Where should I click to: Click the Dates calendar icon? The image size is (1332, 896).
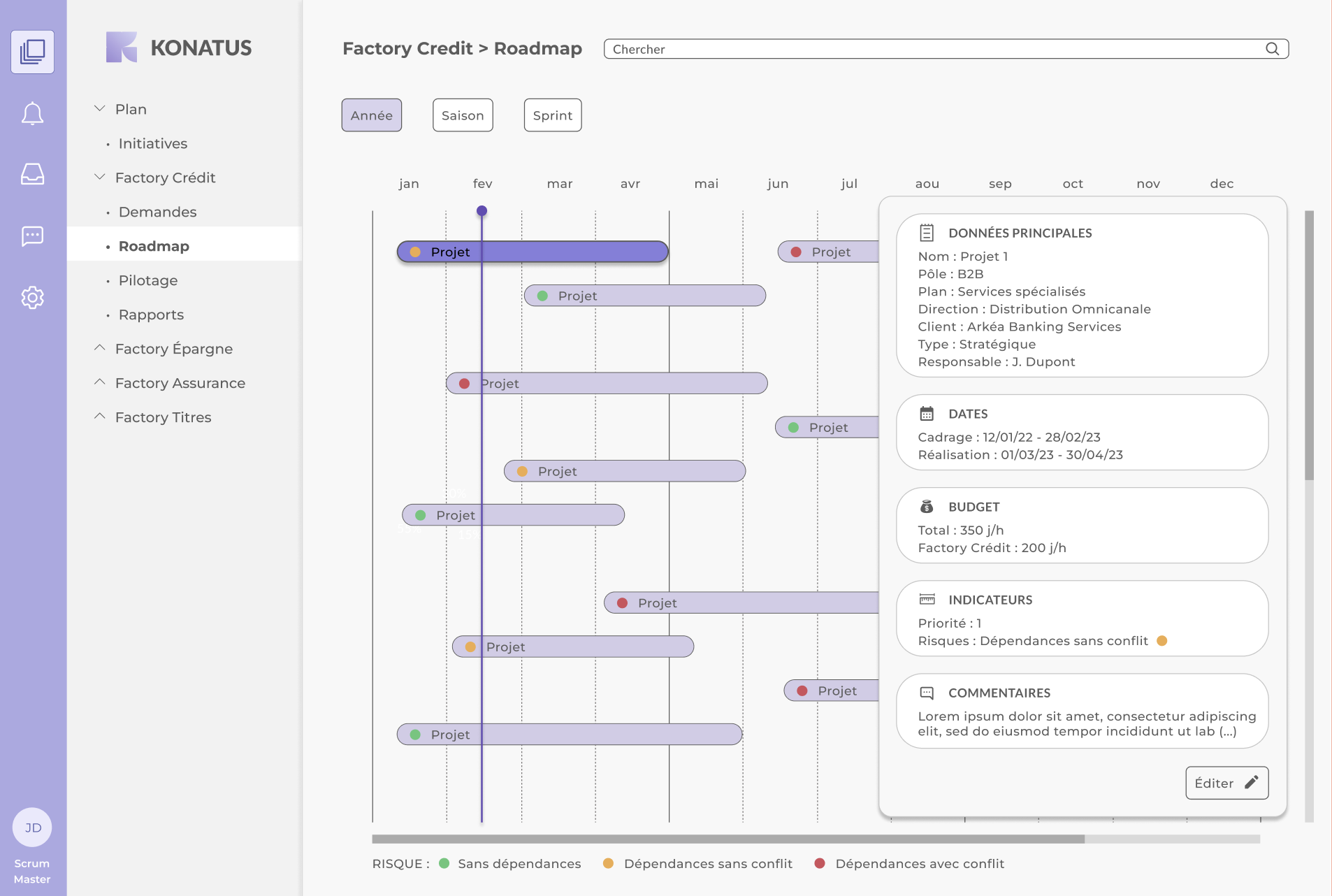click(927, 414)
